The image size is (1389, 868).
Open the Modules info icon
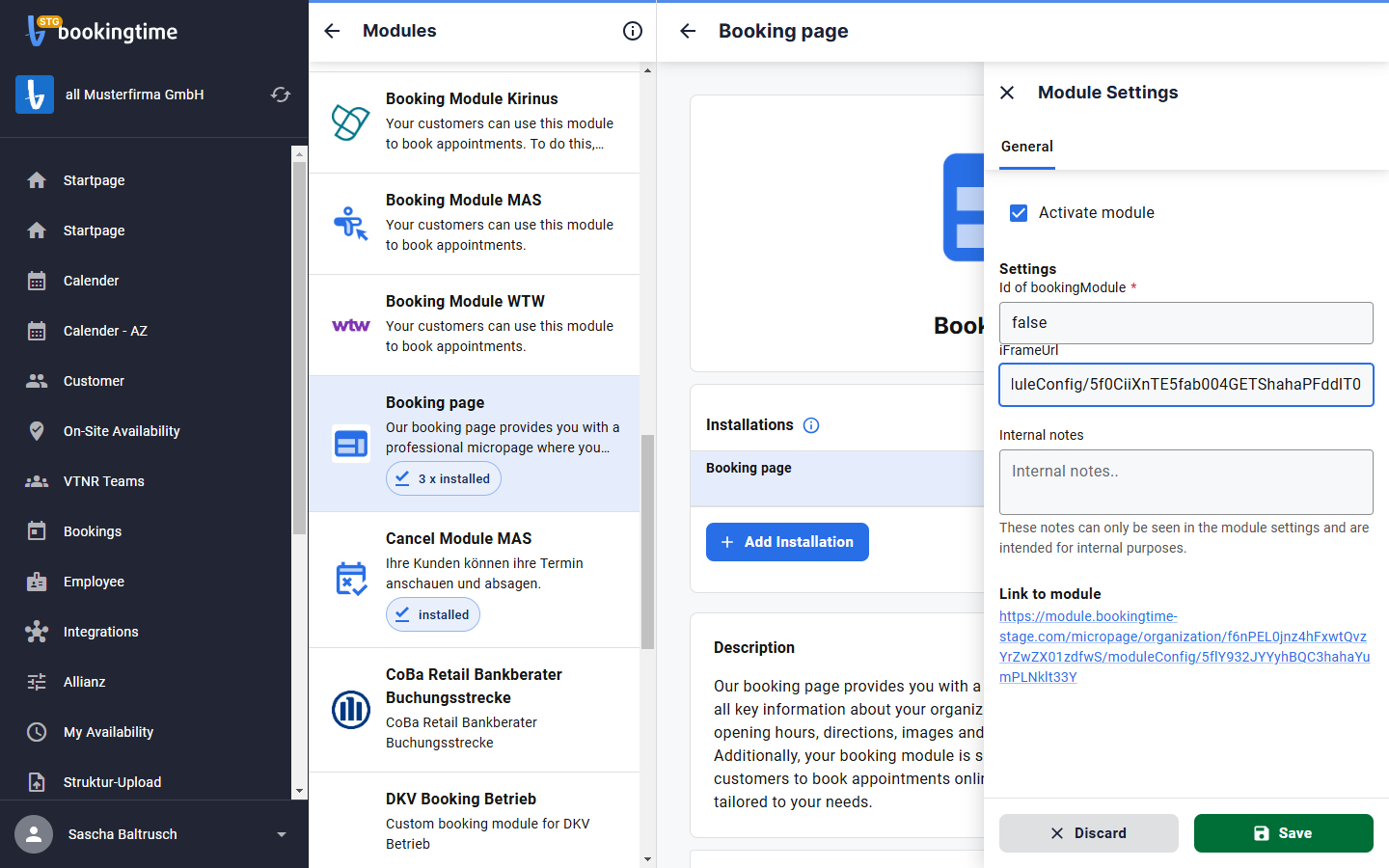633,31
